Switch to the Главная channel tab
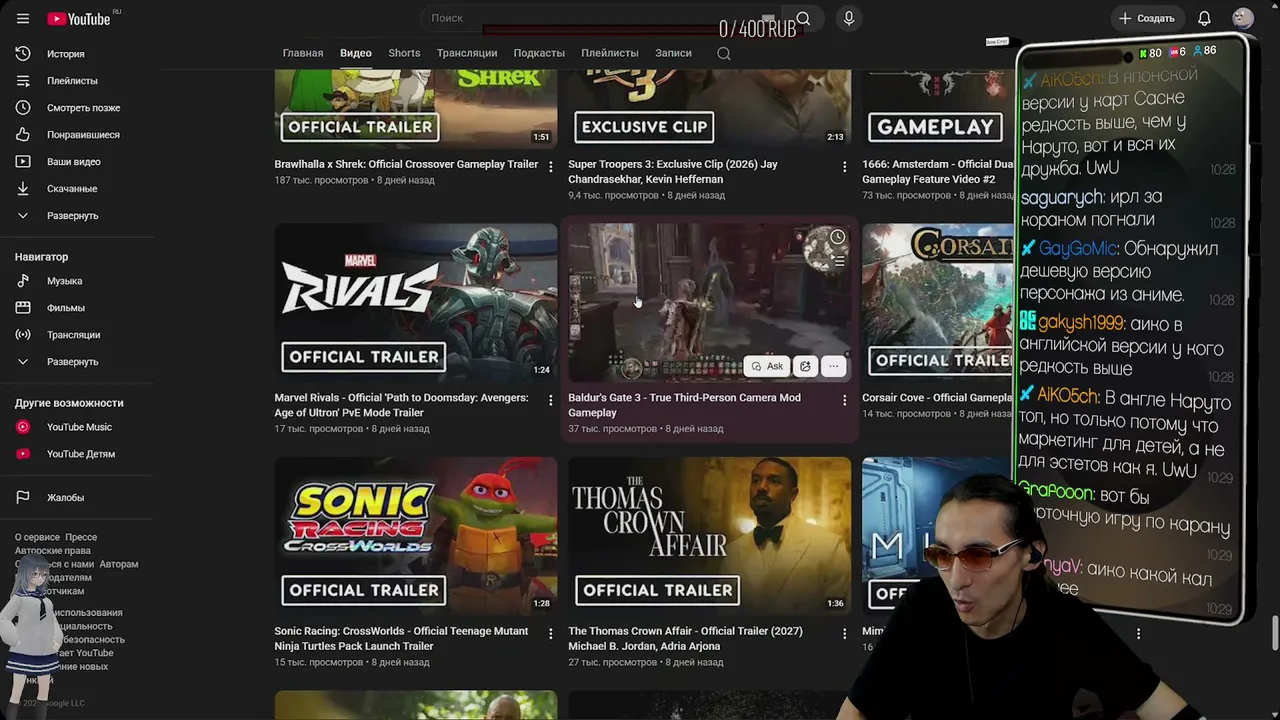 (303, 53)
